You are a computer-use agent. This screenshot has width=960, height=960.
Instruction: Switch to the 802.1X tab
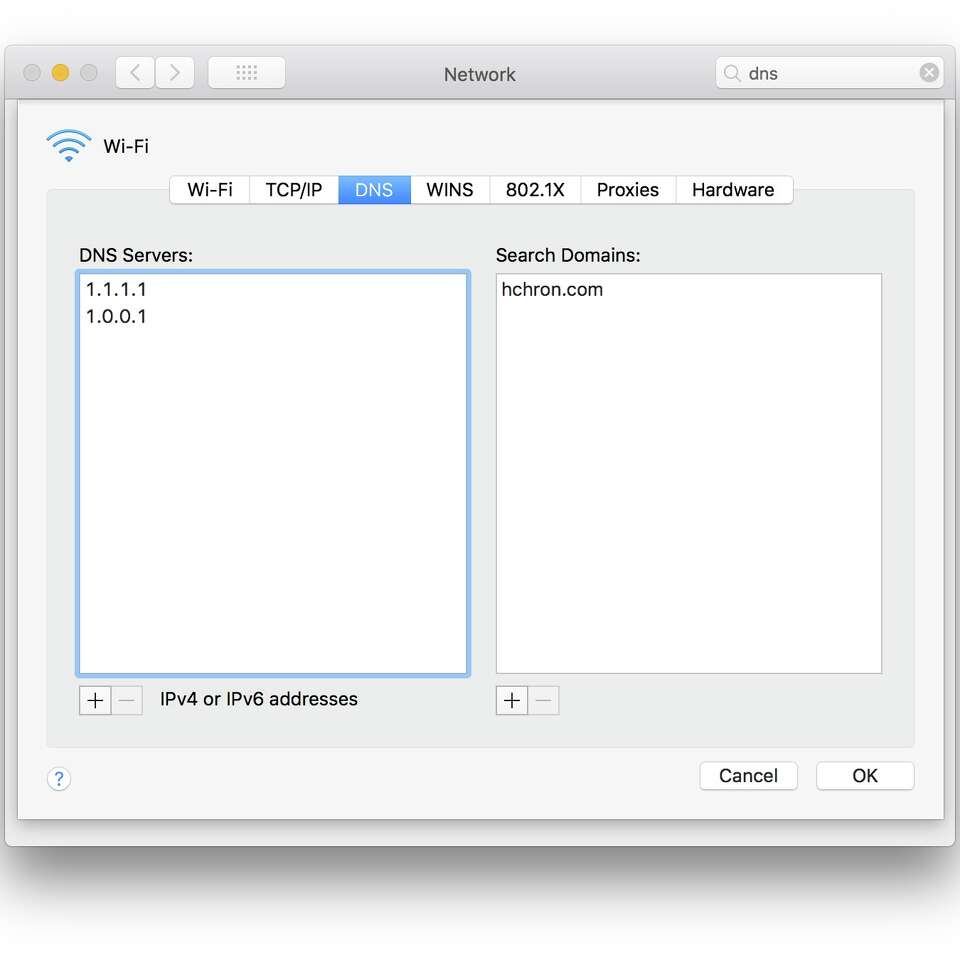[x=534, y=189]
